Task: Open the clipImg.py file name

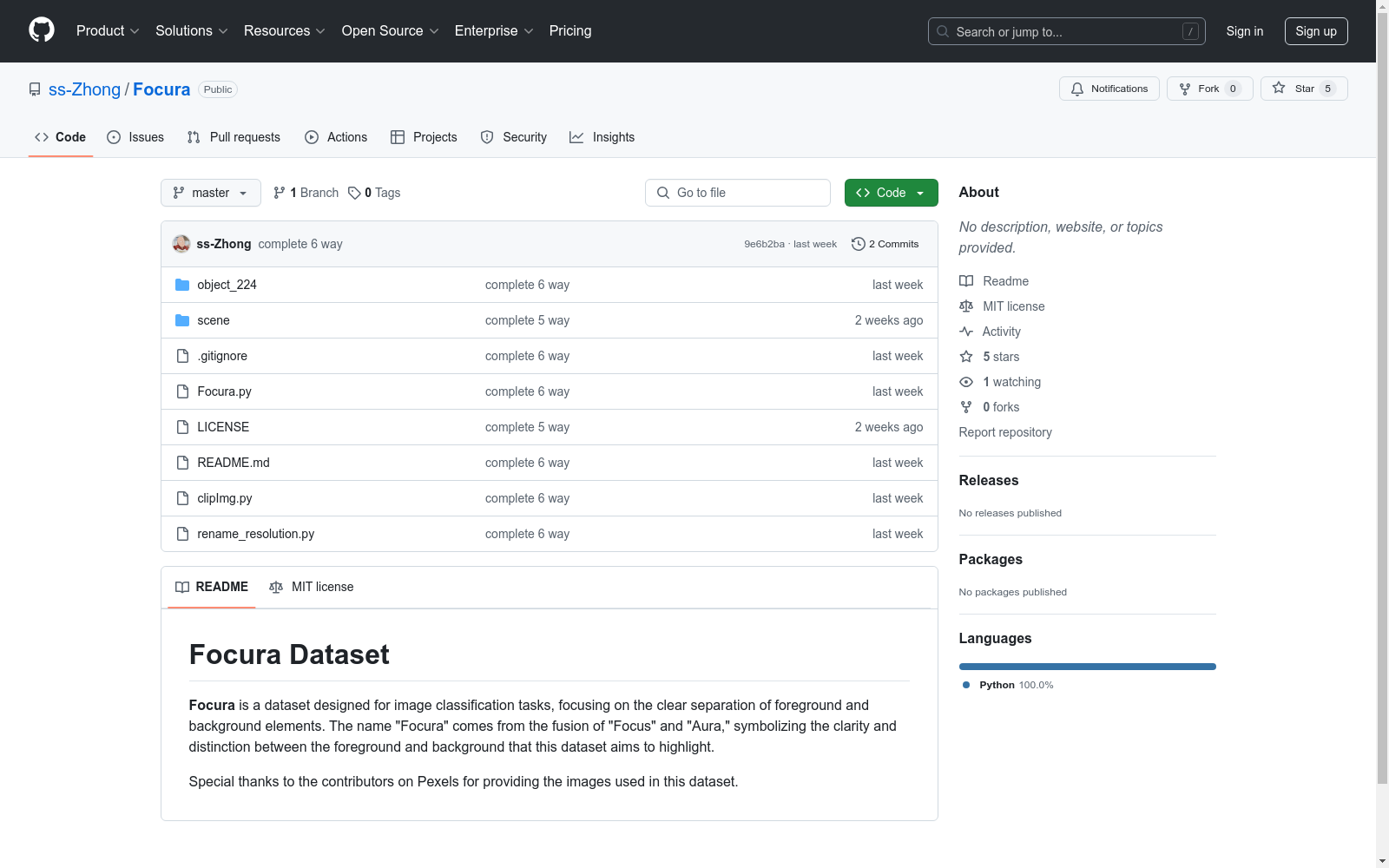Action: (225, 498)
